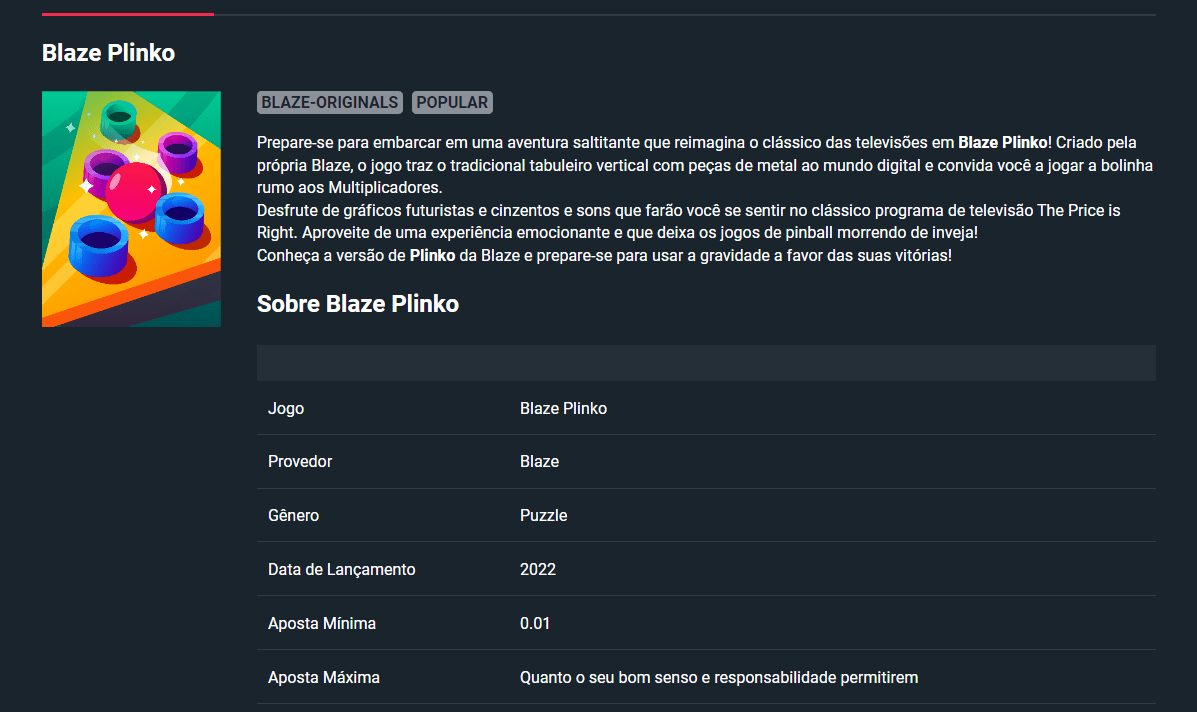
Task: Click the 0.01 minimum bet value
Action: [535, 623]
